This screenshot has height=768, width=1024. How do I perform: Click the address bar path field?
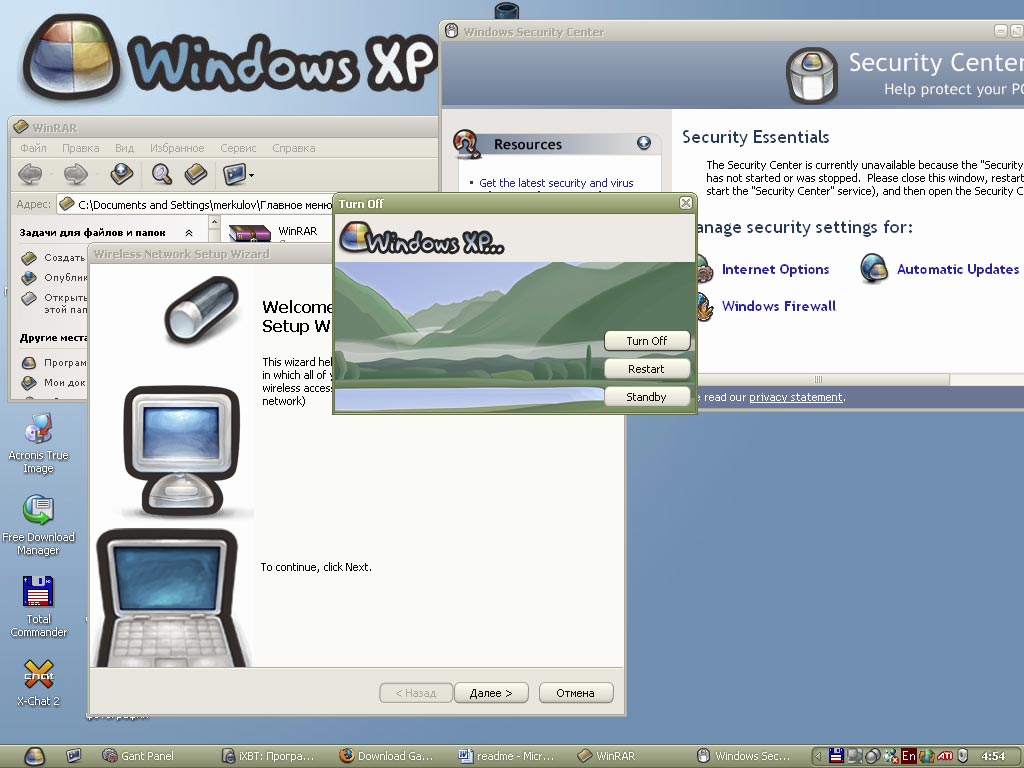click(x=196, y=205)
